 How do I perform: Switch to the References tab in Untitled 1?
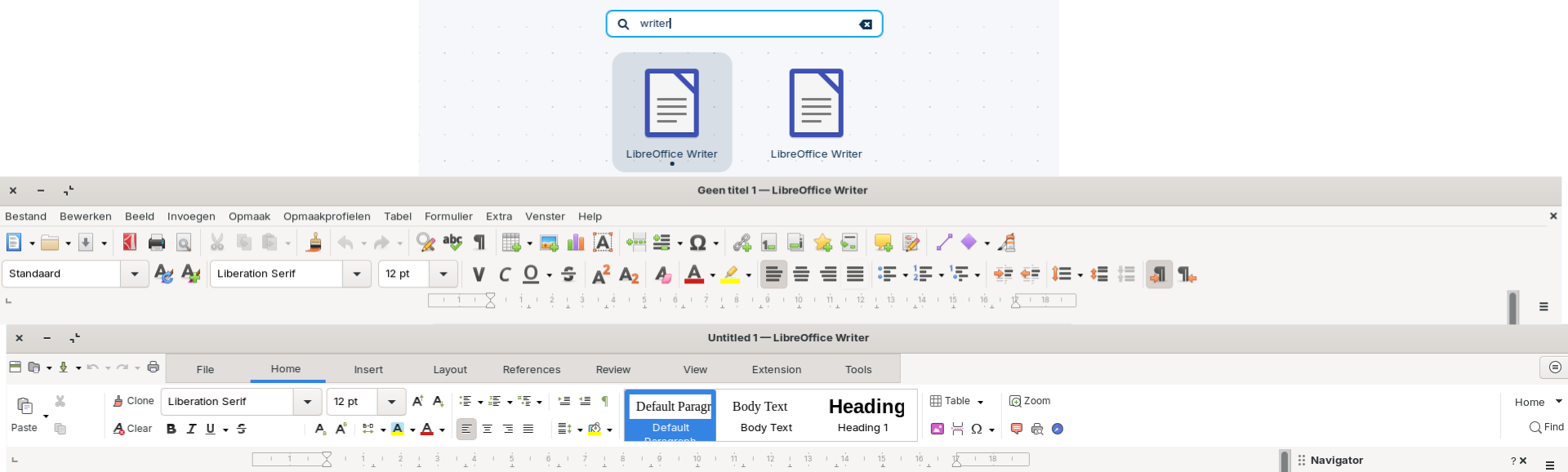point(532,369)
